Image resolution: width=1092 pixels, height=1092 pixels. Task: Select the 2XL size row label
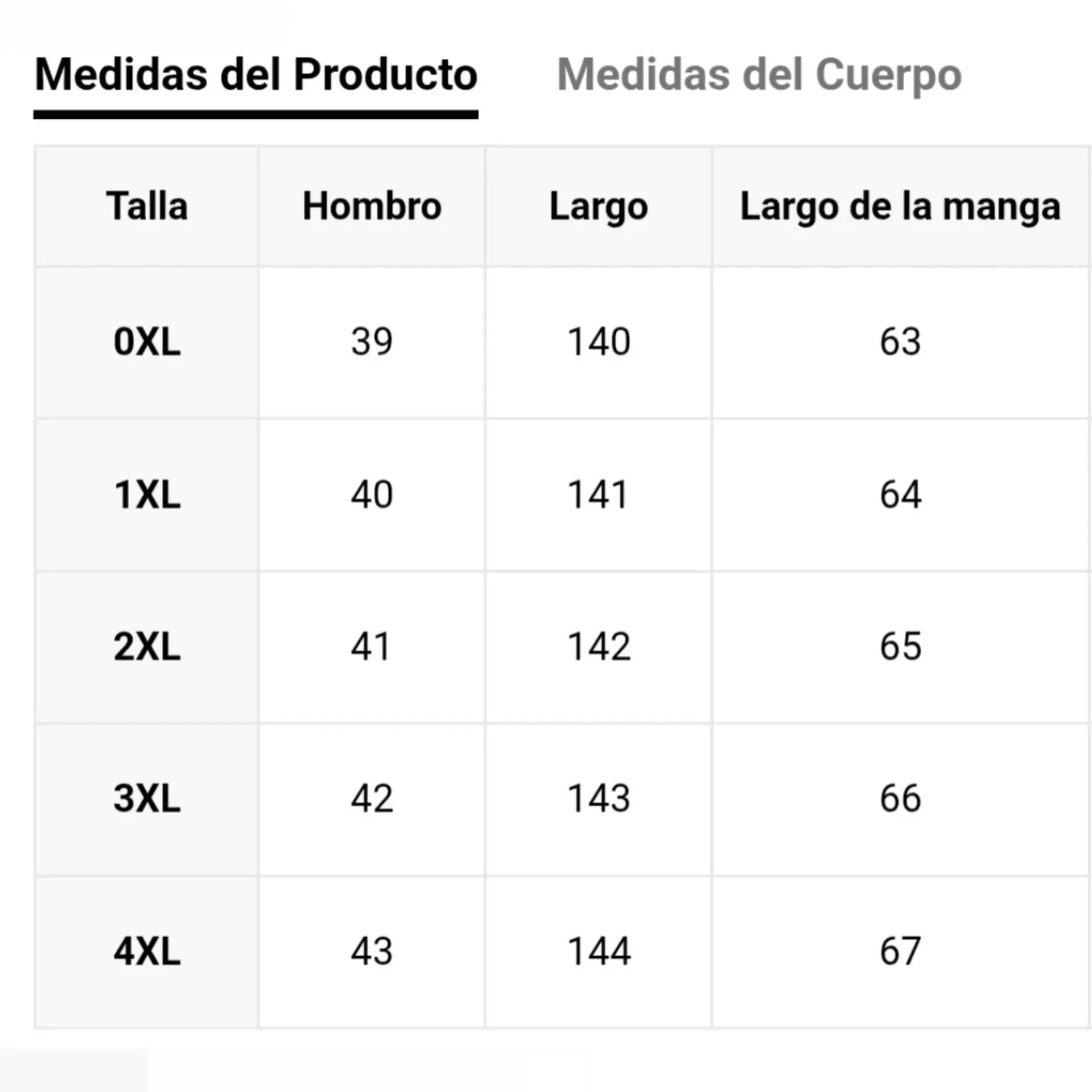(x=147, y=646)
